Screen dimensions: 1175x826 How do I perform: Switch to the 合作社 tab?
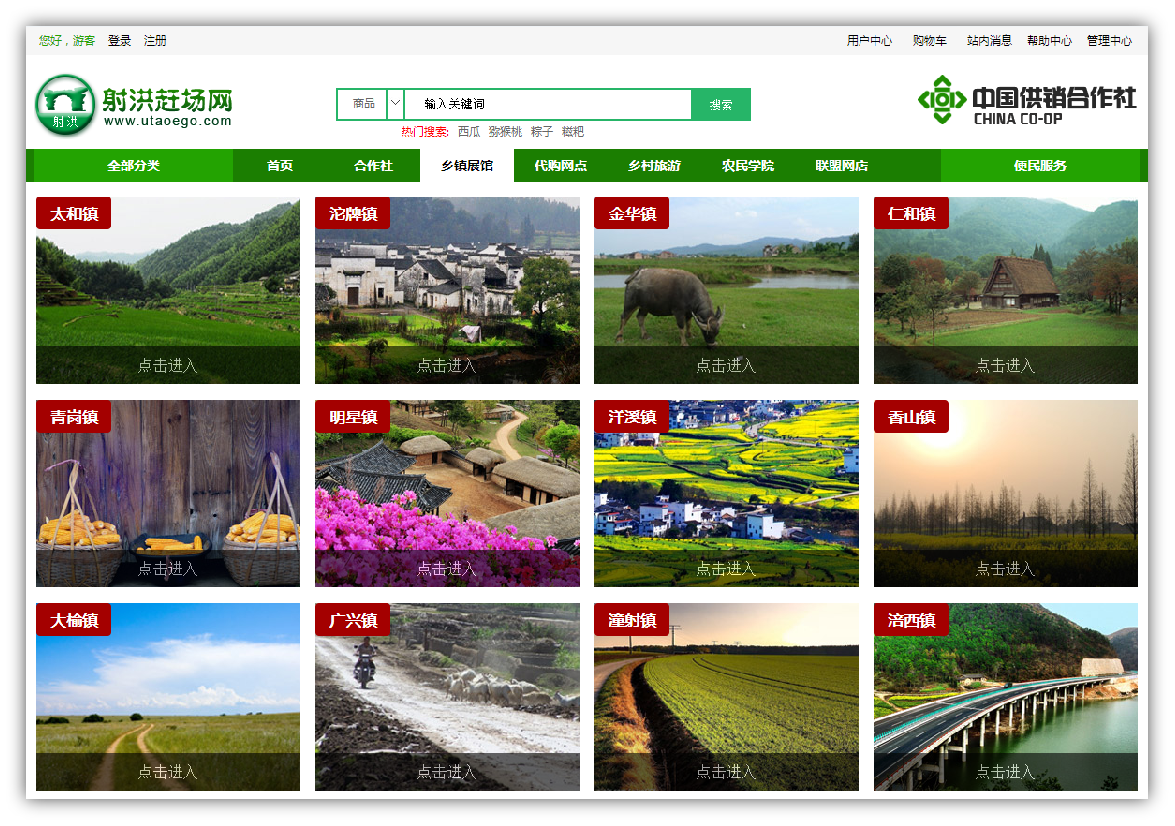click(x=373, y=166)
